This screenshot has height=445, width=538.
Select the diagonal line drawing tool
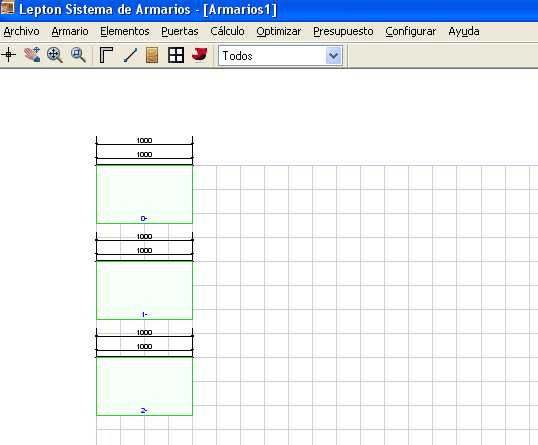pos(130,55)
